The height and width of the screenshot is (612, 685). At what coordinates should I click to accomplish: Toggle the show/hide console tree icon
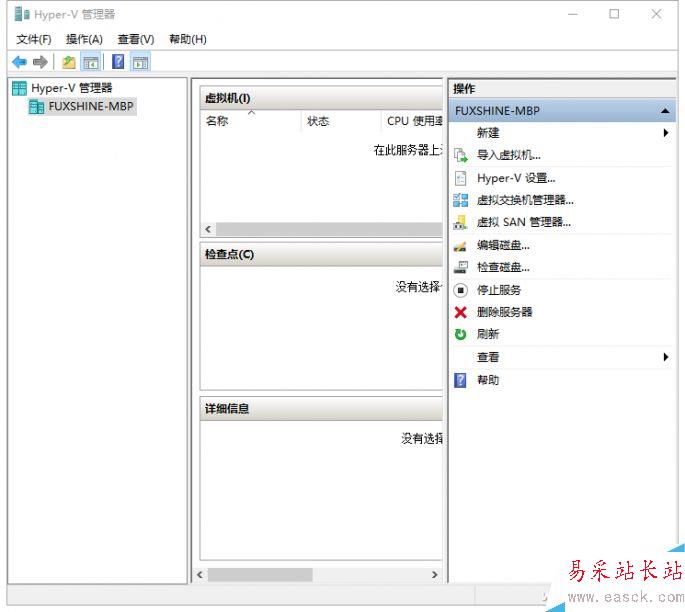click(x=91, y=62)
